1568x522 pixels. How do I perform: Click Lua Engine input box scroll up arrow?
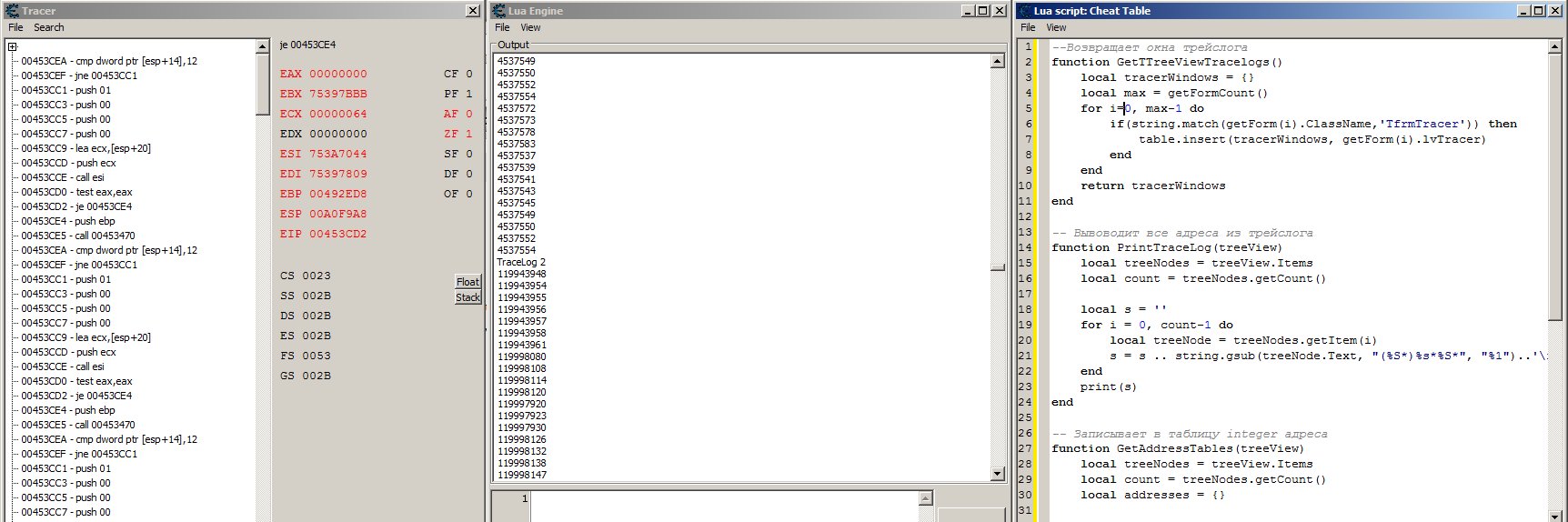(x=926, y=498)
